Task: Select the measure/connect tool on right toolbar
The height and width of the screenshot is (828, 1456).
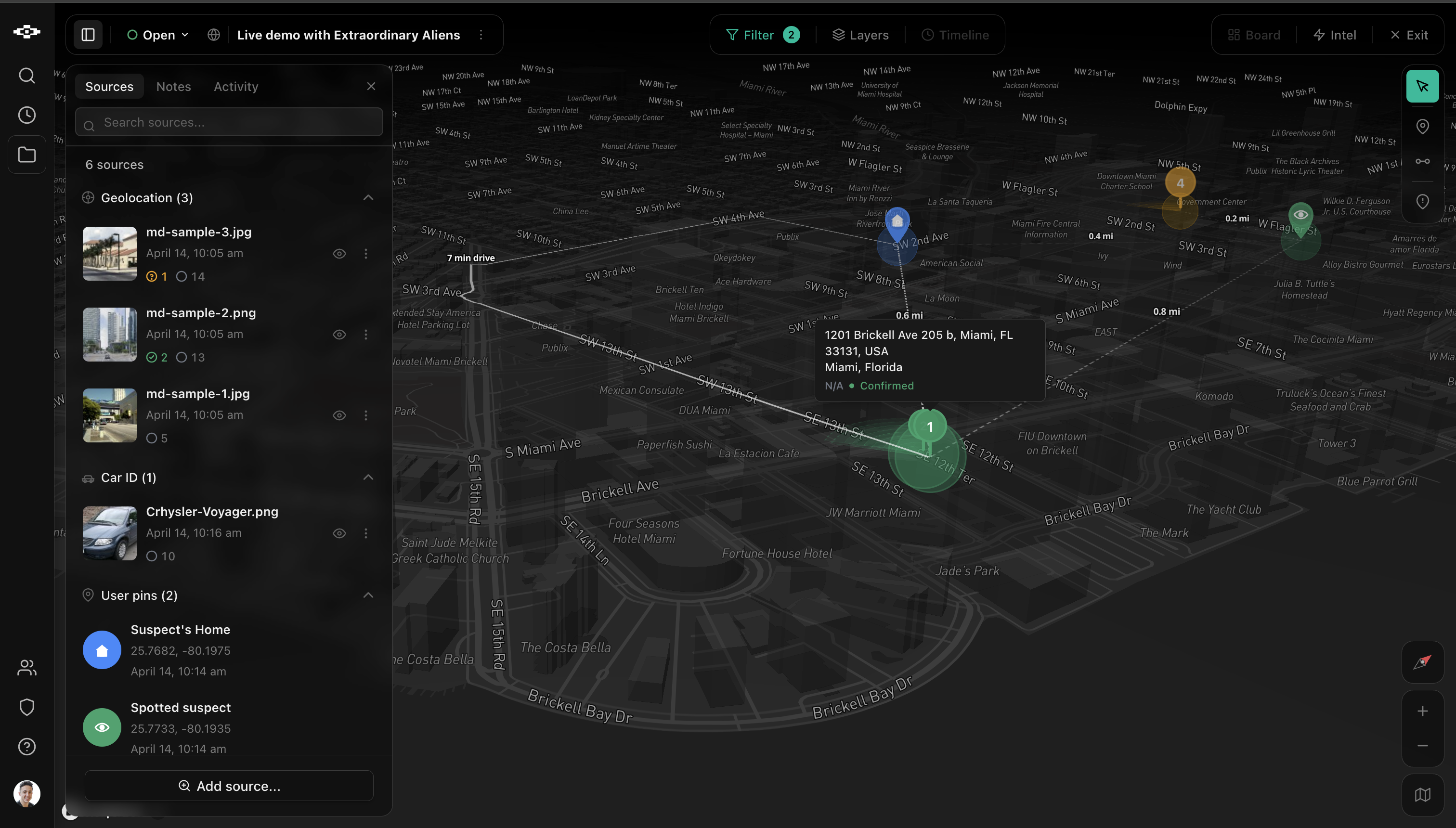Action: coord(1422,161)
